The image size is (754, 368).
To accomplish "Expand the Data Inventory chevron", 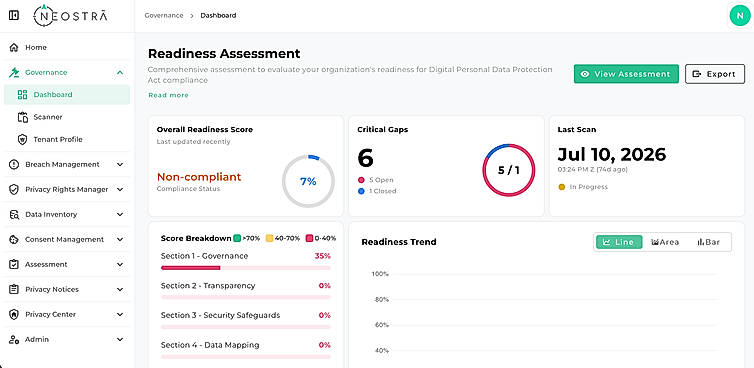I will pos(120,215).
